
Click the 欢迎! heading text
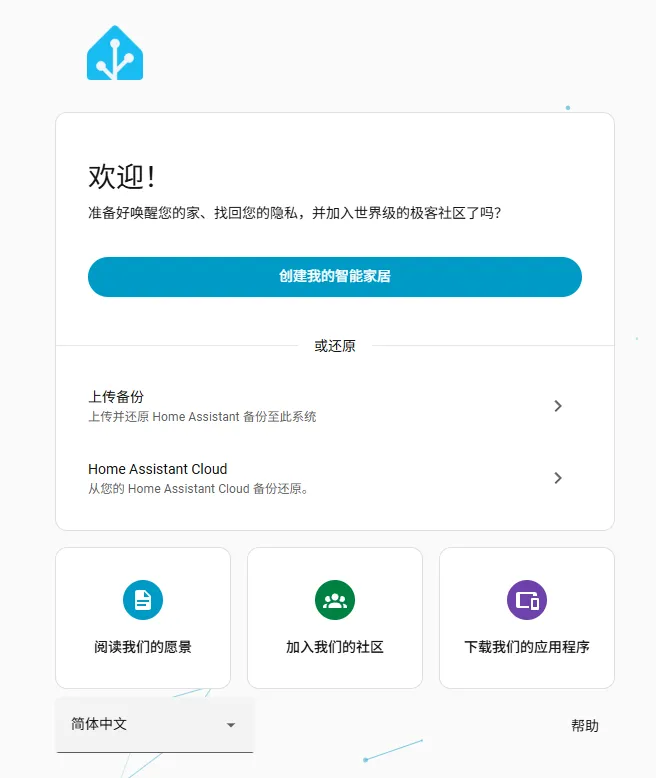[x=122, y=177]
